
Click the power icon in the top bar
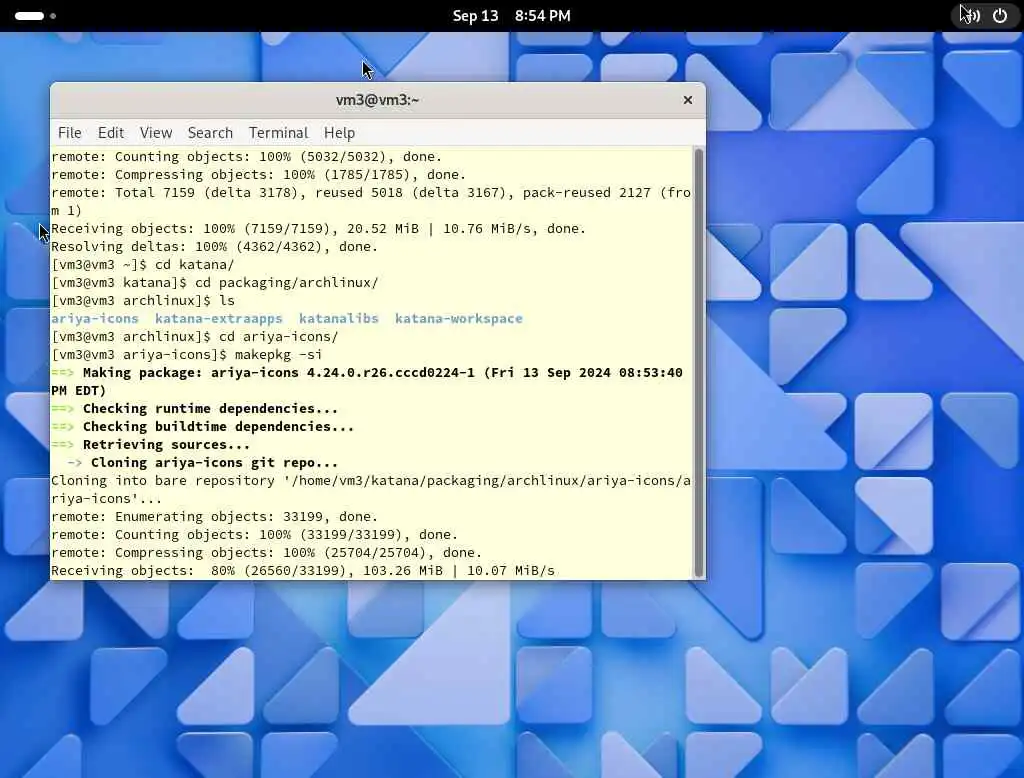[1000, 16]
